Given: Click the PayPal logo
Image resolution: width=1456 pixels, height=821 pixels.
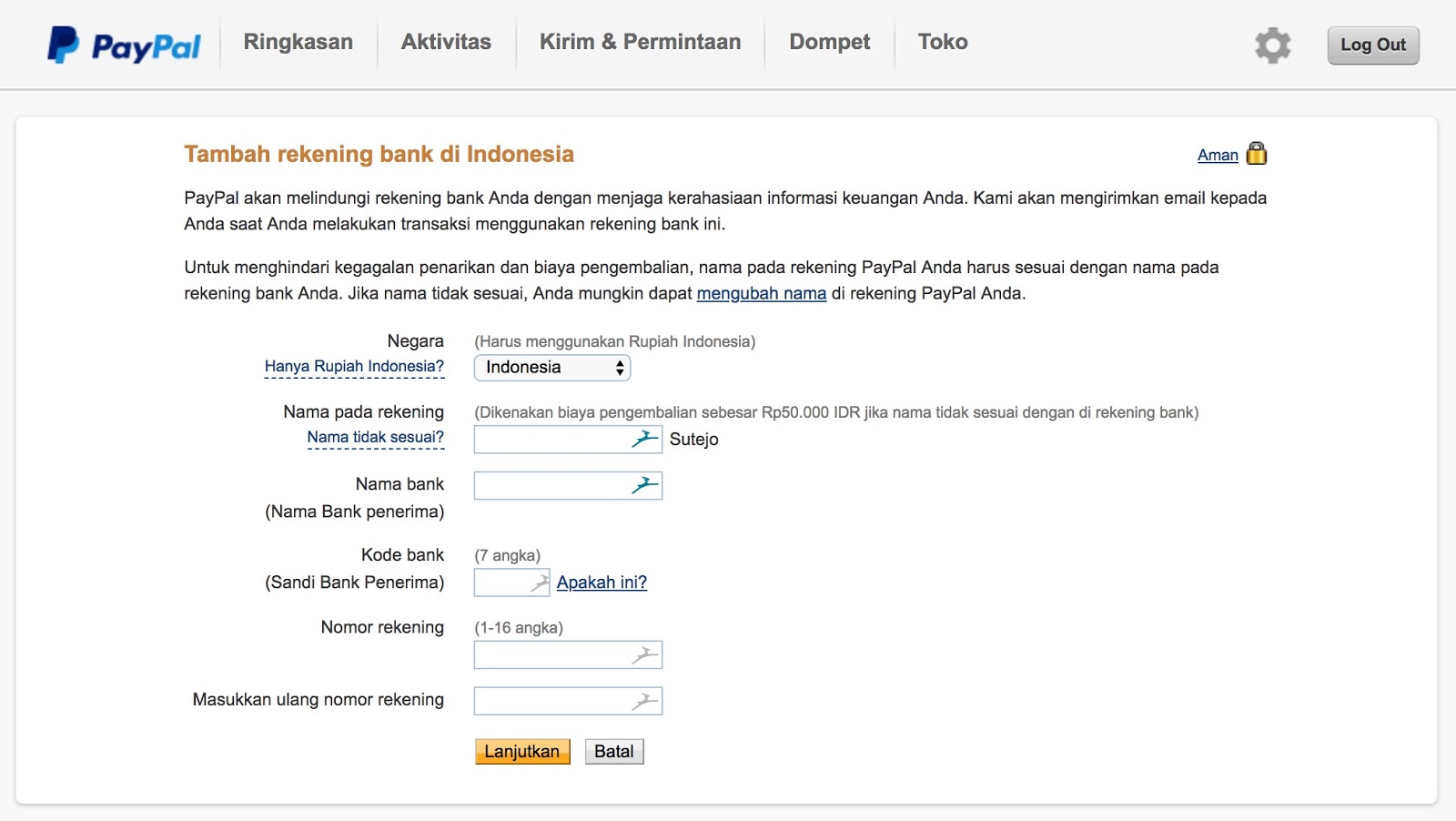Looking at the screenshot, I should pos(123,42).
